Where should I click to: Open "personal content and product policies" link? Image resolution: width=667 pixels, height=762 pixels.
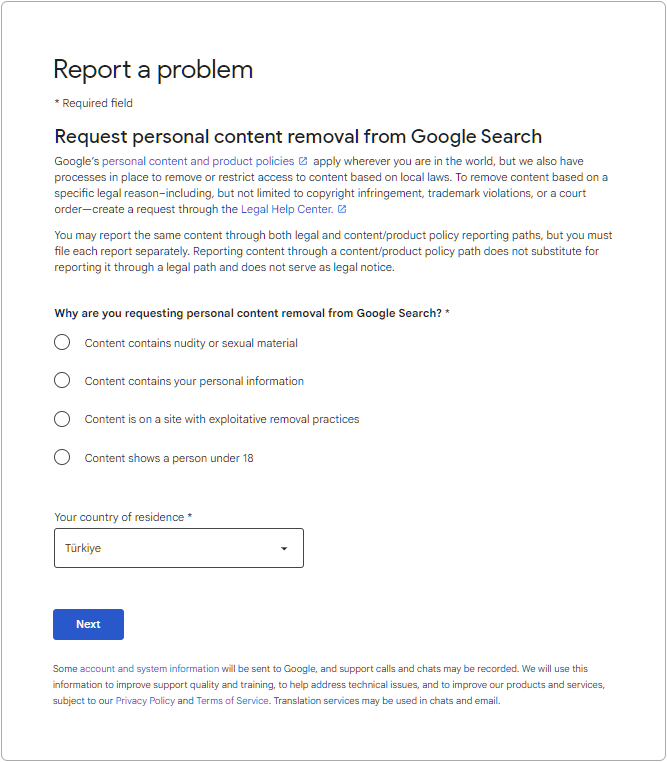click(198, 161)
